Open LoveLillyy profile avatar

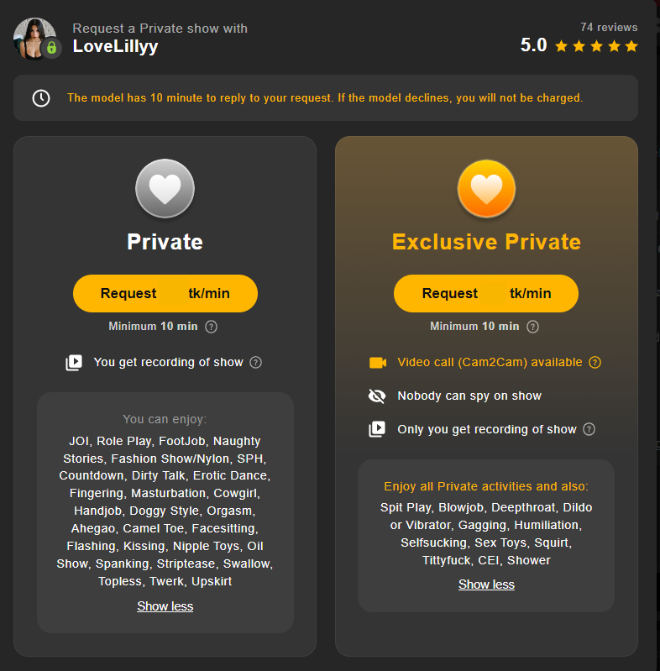pos(35,39)
